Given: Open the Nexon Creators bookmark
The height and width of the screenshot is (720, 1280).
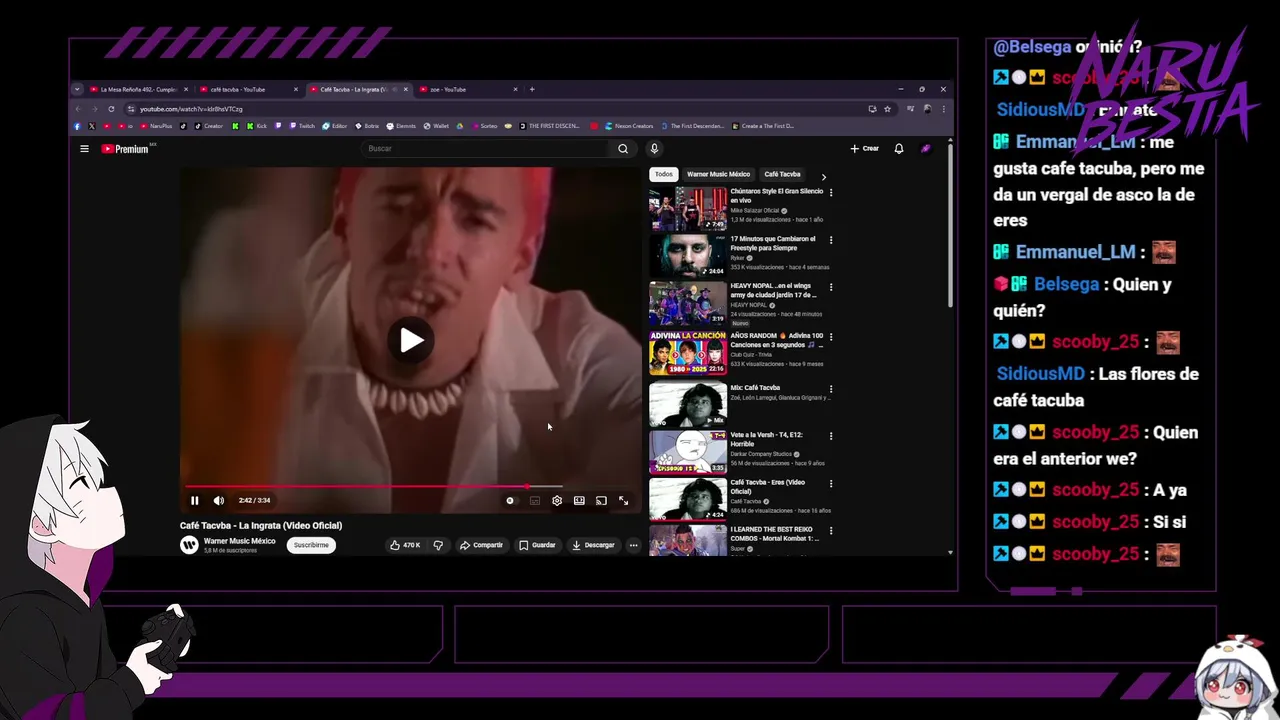Looking at the screenshot, I should coord(628,126).
